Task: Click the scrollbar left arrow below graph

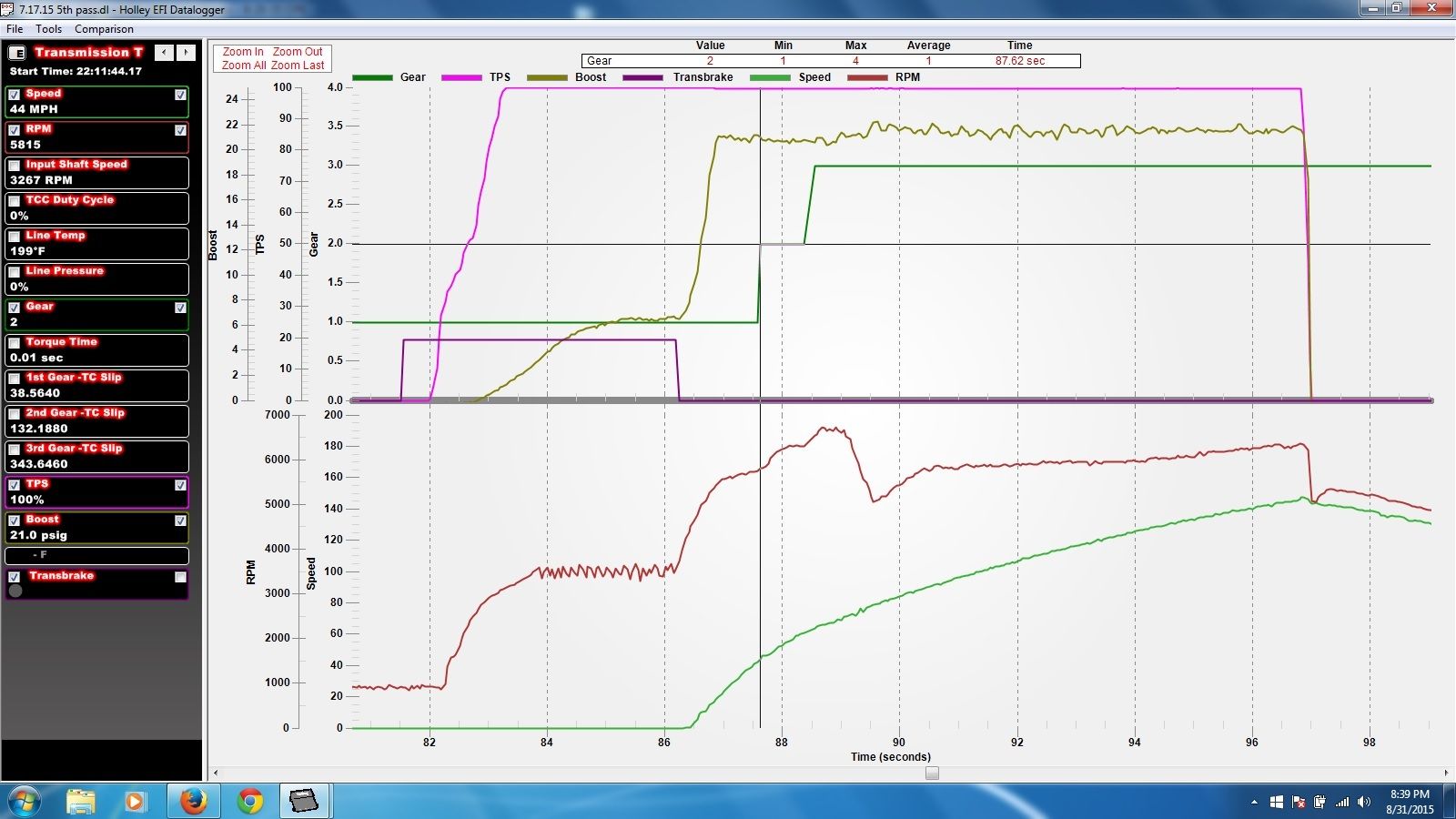Action: pyautogui.click(x=216, y=773)
